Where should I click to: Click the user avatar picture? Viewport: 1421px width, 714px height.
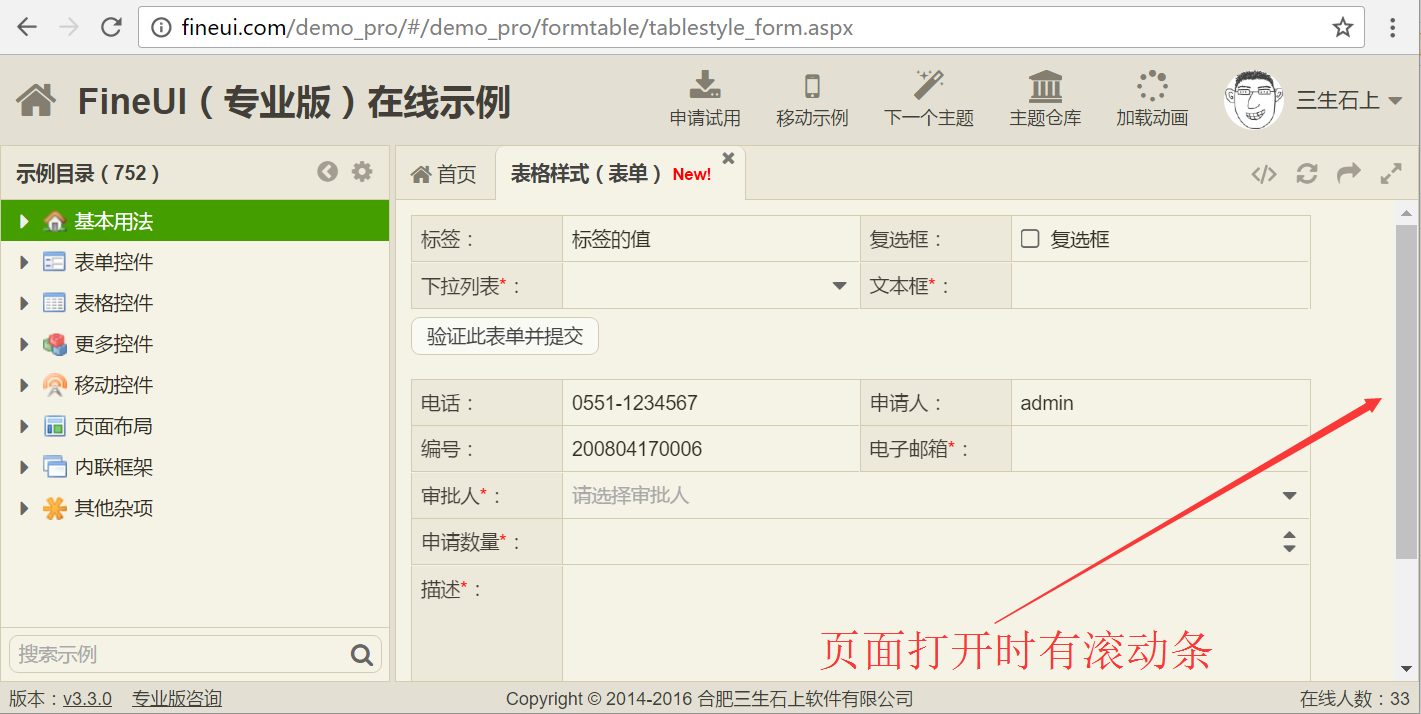[1254, 100]
